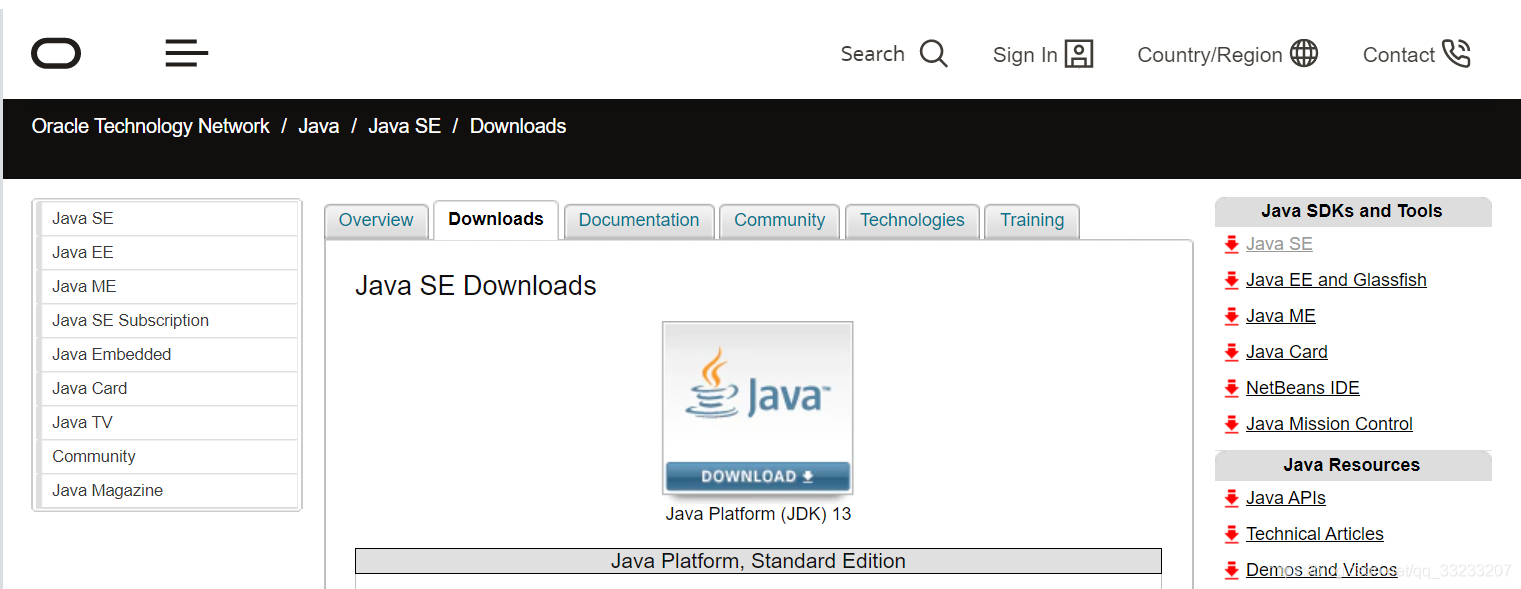This screenshot has height=589, width=1521.
Task: Click red arrow beside Java EE and Glassfish
Action: pos(1231,280)
